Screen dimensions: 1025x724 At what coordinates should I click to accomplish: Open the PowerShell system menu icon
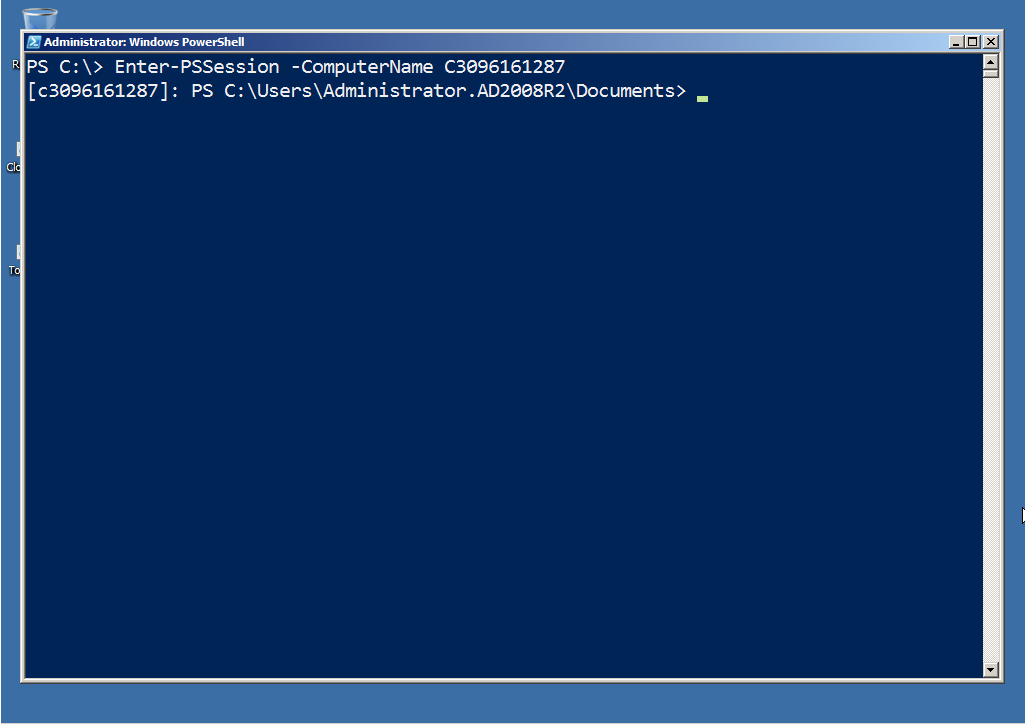point(33,42)
